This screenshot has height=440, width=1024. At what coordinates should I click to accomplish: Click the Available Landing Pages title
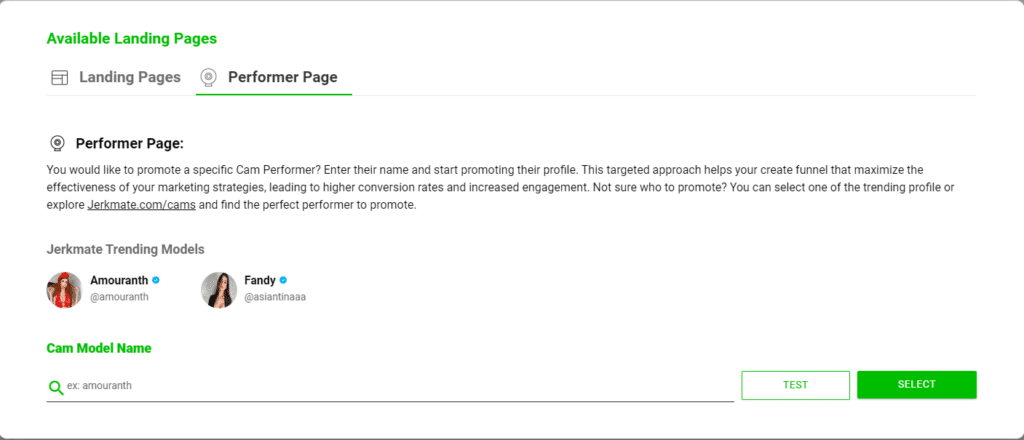131,39
